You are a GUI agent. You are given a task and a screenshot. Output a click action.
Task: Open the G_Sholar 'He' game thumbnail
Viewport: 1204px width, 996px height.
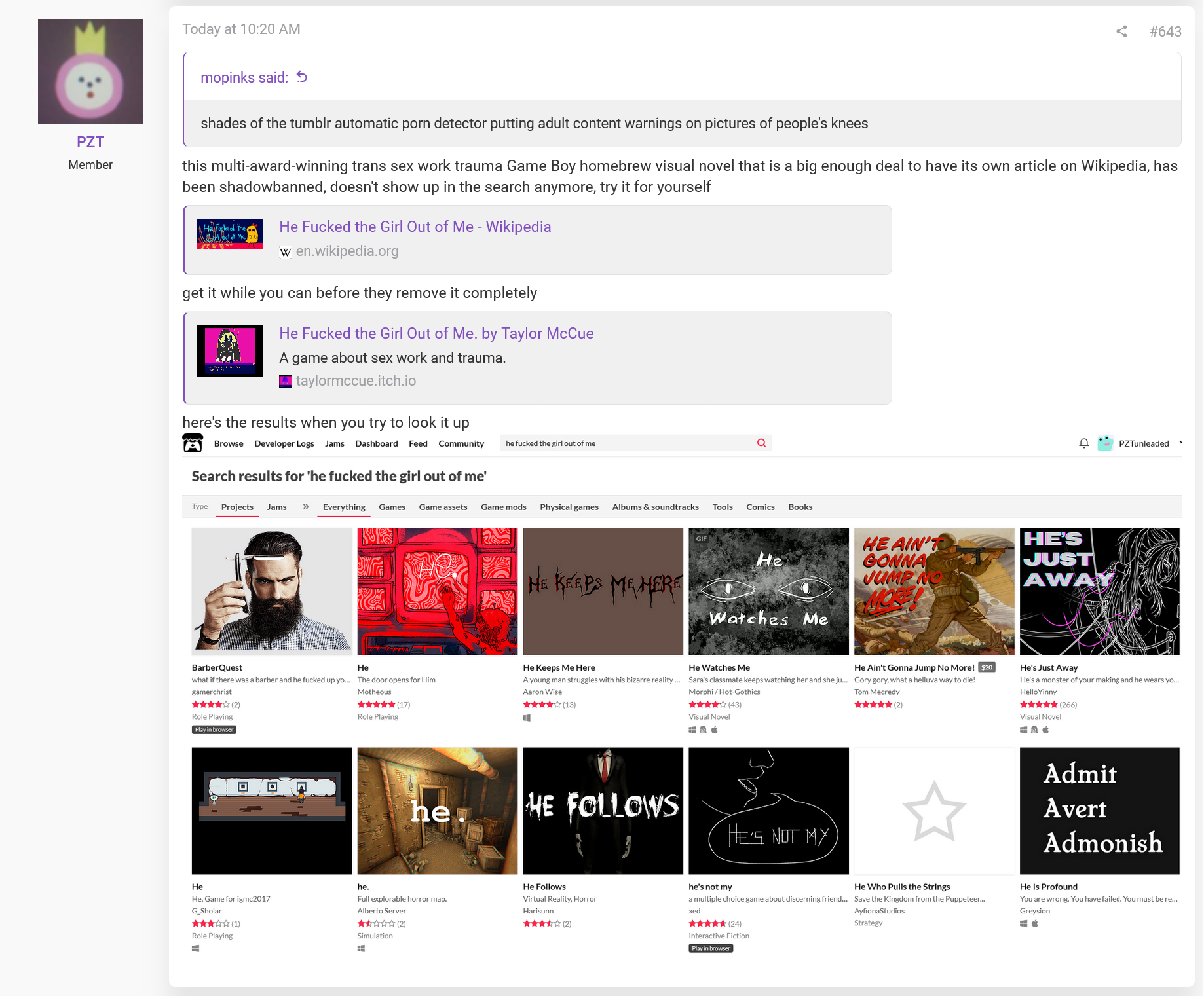[x=272, y=811]
